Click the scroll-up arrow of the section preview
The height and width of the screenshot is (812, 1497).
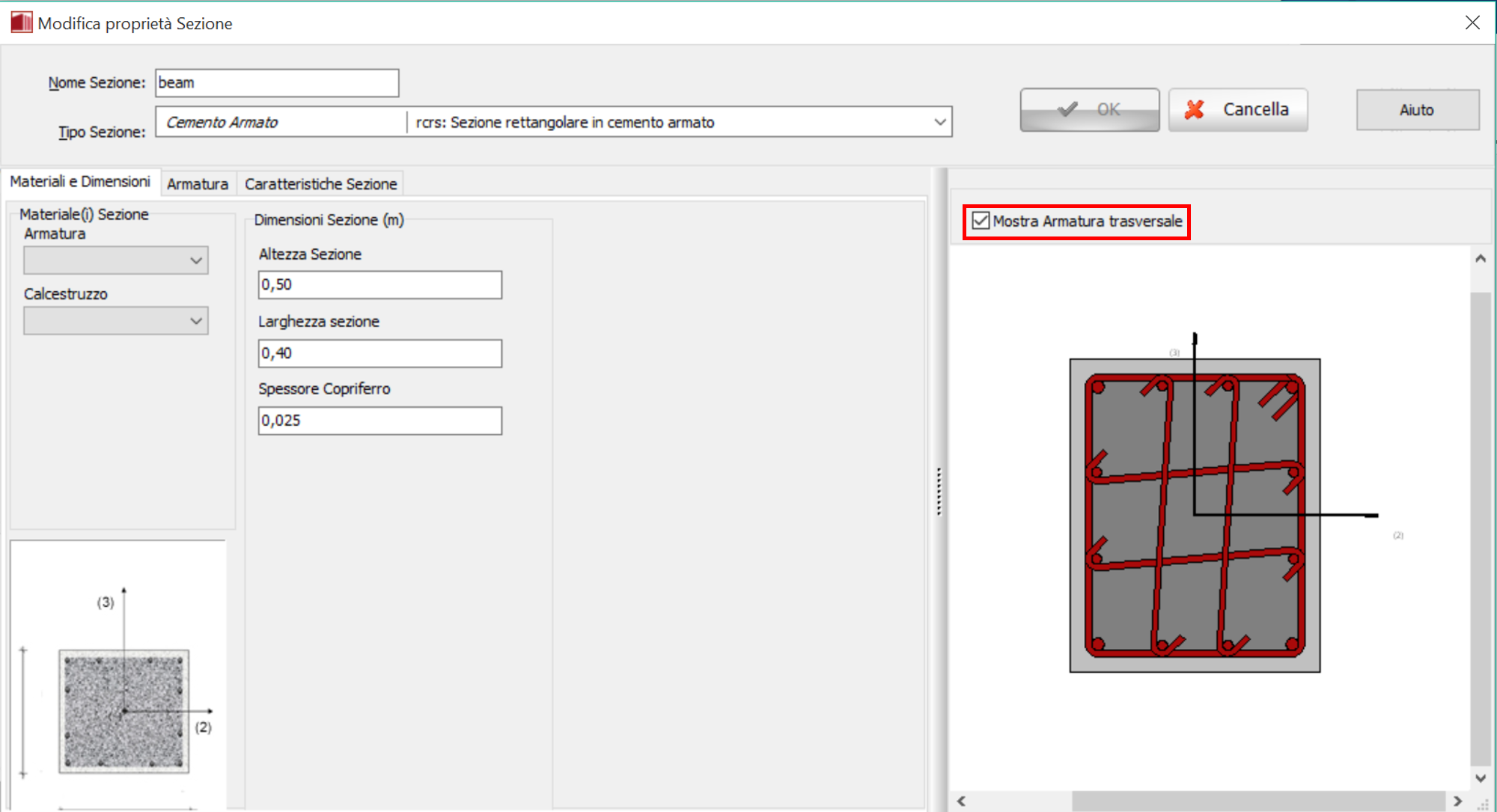pos(1480,259)
